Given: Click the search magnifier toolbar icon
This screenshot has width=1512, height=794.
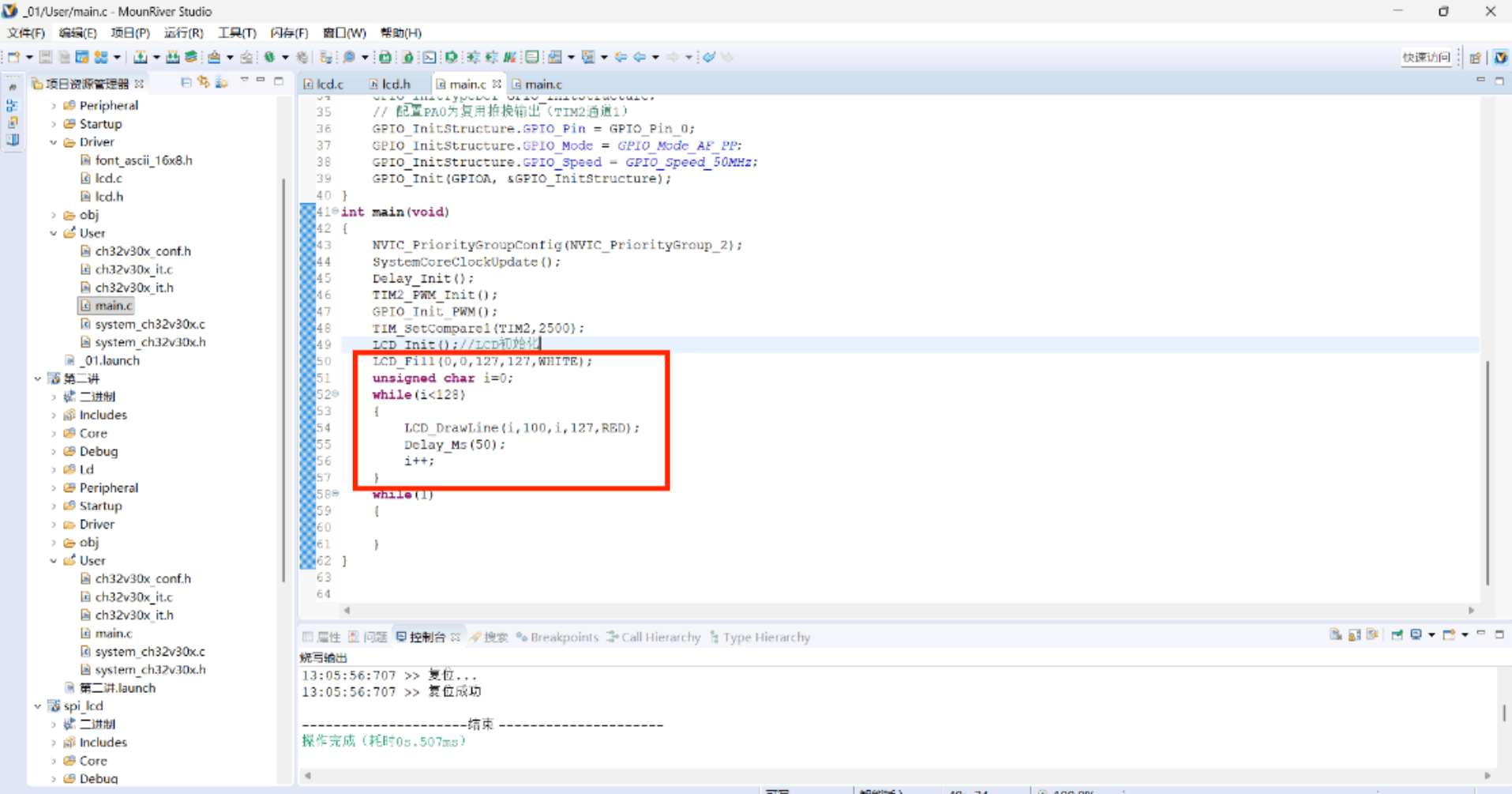Looking at the screenshot, I should click(349, 57).
